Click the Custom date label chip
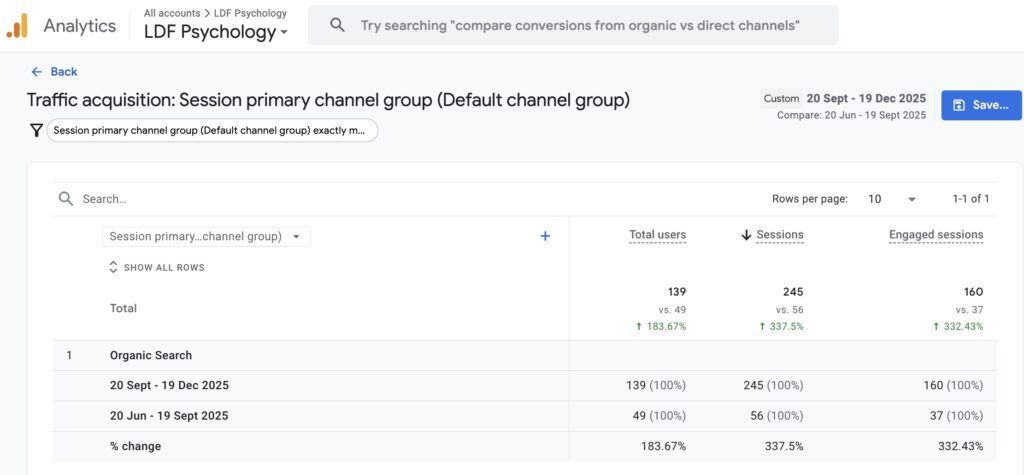 click(782, 99)
